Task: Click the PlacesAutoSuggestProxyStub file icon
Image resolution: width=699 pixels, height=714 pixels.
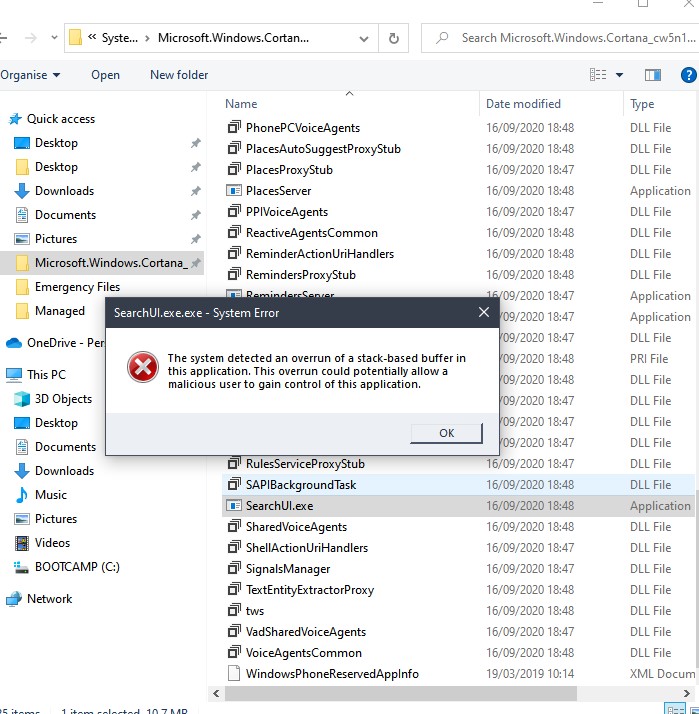Action: coord(234,148)
